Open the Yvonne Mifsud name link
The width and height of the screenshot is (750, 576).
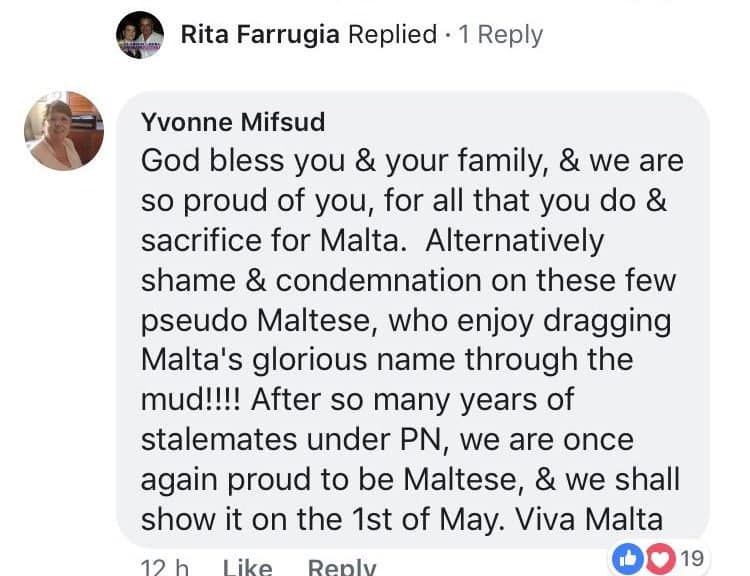pyautogui.click(x=233, y=122)
